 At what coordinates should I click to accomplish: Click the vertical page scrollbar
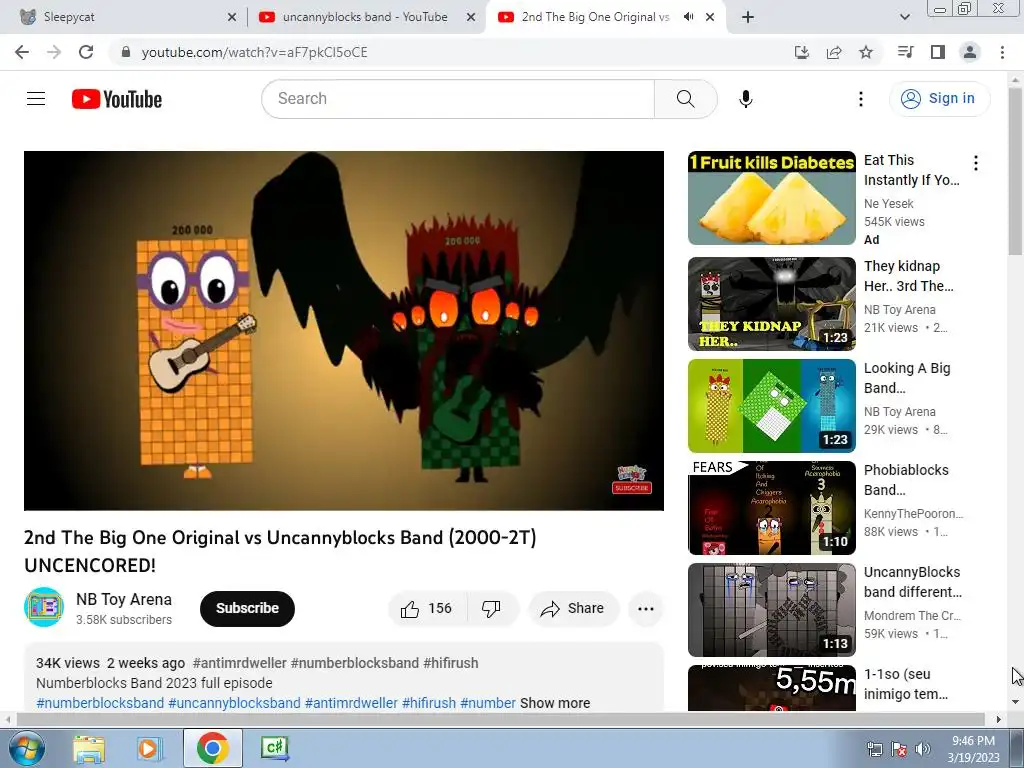point(1015,170)
